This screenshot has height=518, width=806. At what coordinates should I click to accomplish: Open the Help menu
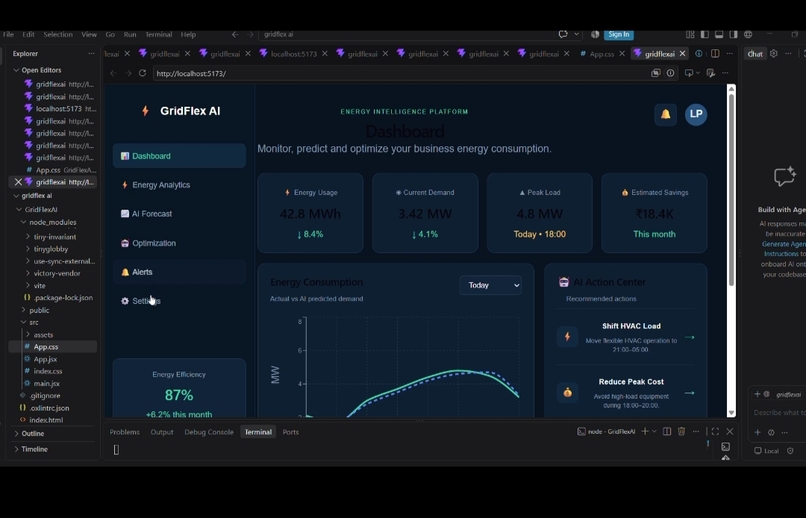click(188, 34)
